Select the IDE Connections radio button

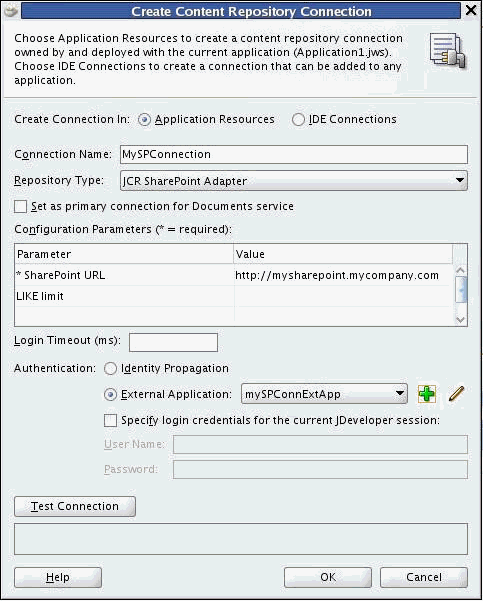pyautogui.click(x=298, y=120)
